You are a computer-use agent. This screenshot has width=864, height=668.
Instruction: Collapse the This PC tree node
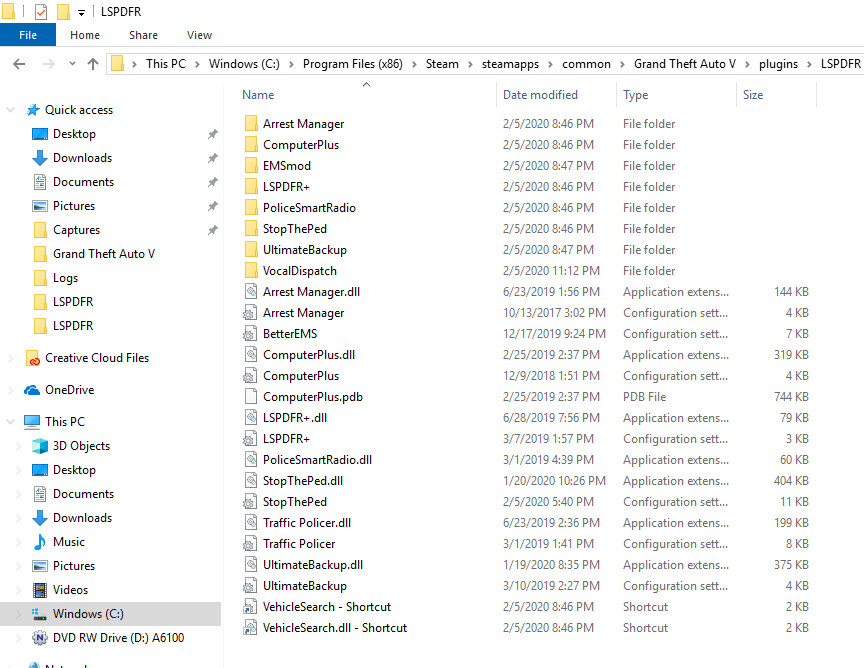point(10,422)
